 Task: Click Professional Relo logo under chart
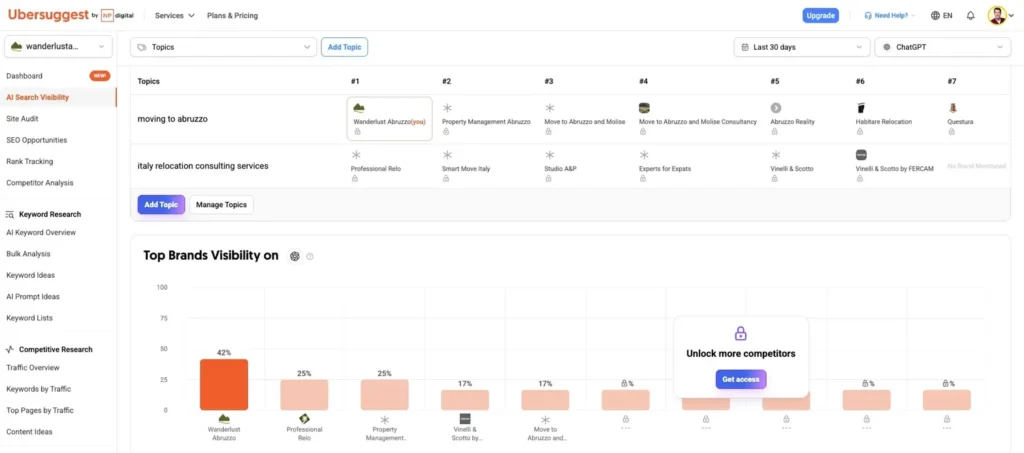pyautogui.click(x=304, y=419)
